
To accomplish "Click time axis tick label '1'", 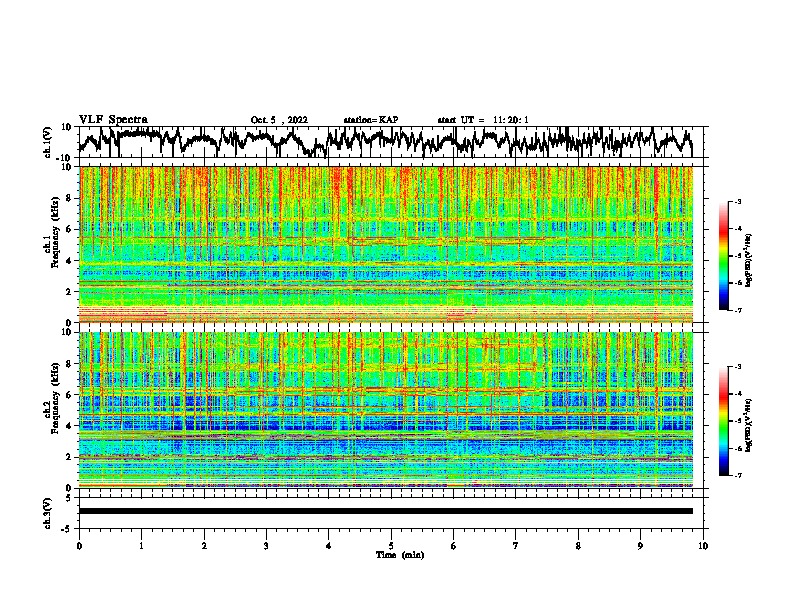I will (141, 546).
